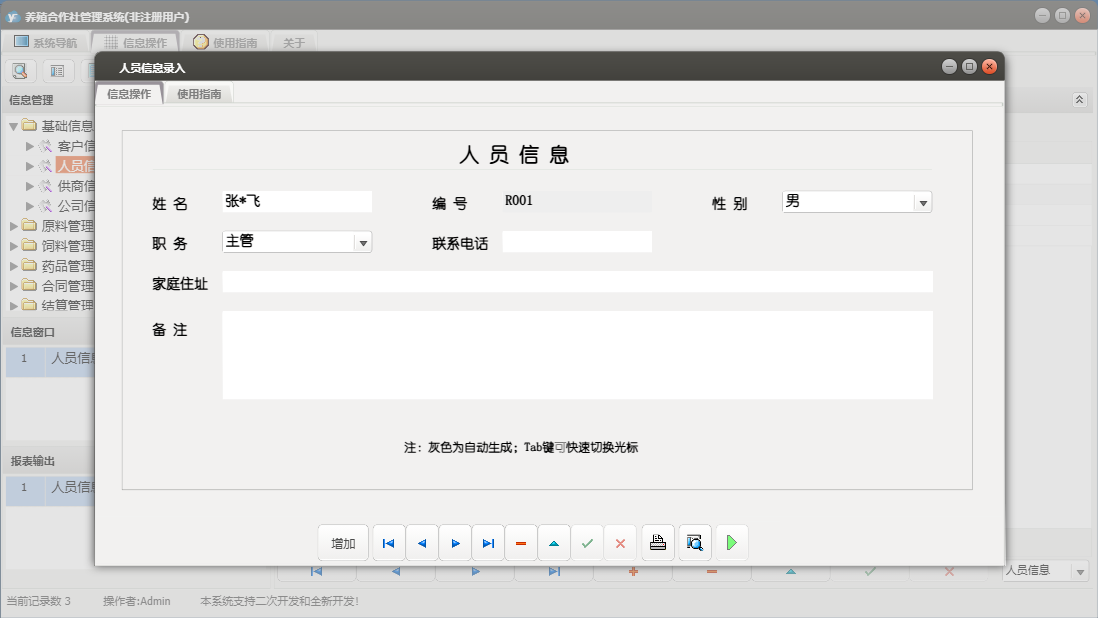Go to next record with the blue arrow
1098x618 pixels.
coord(455,542)
